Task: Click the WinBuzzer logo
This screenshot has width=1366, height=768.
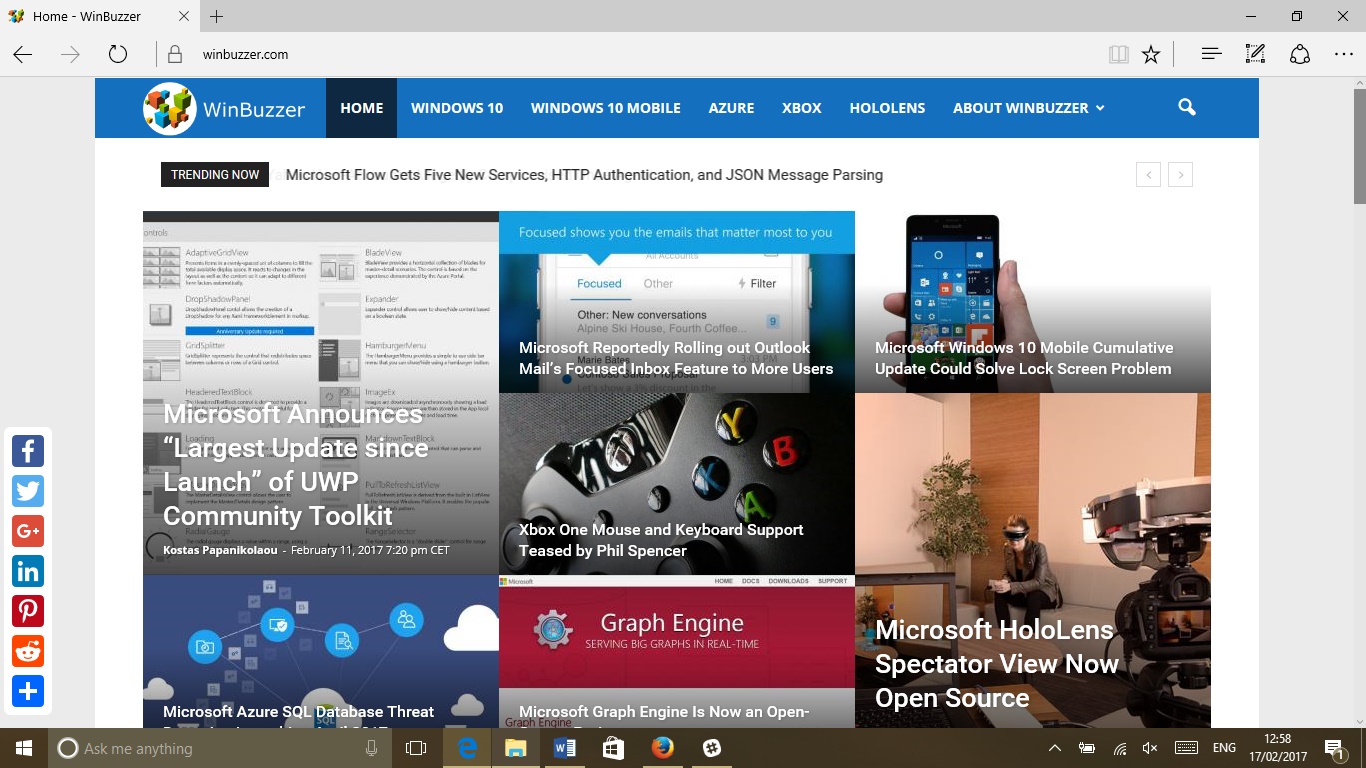Action: (224, 108)
